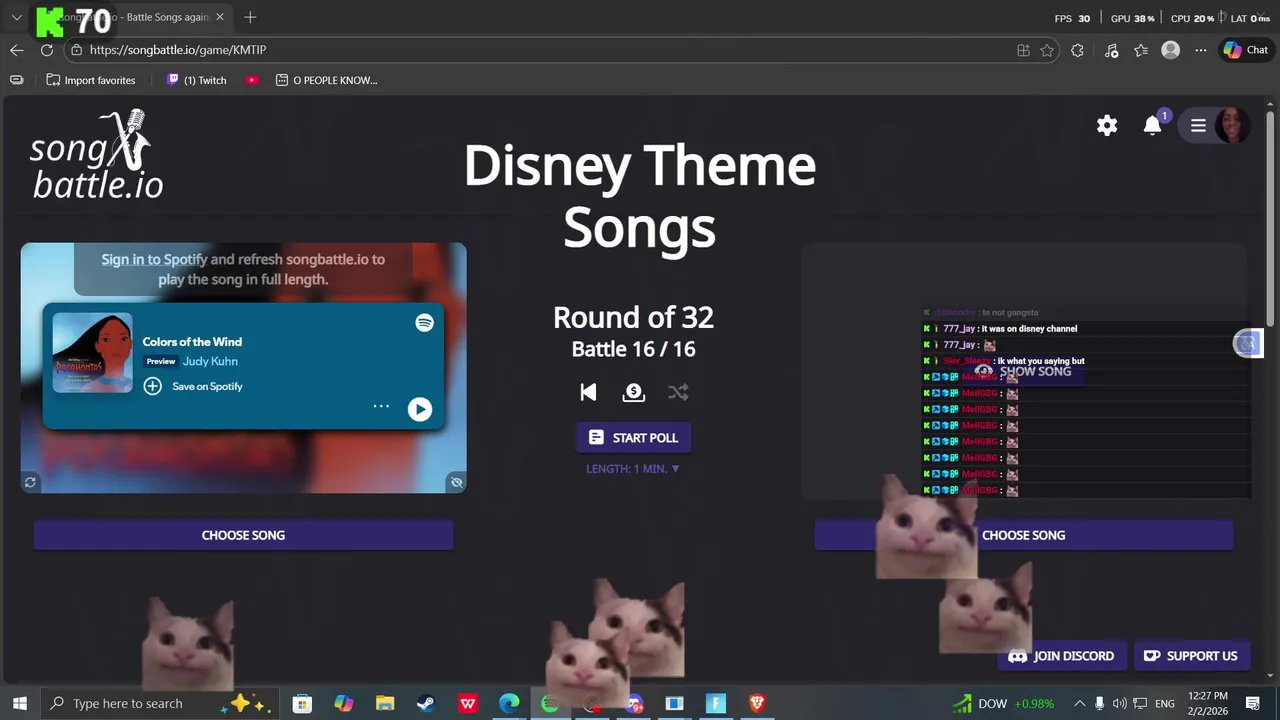1280x720 pixels.
Task: Start the poll
Action: (633, 437)
